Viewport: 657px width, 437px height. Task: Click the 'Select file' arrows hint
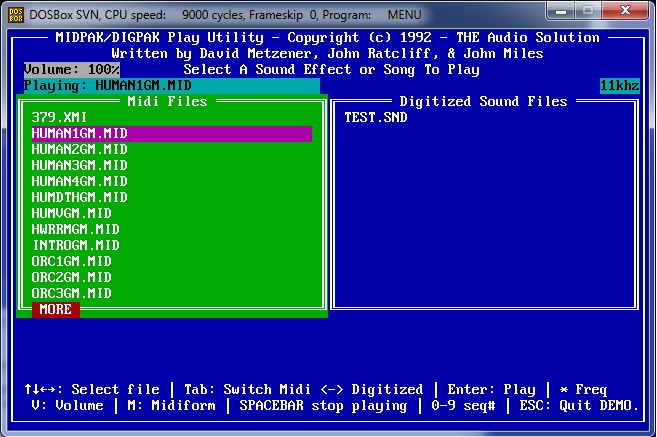tap(92, 390)
